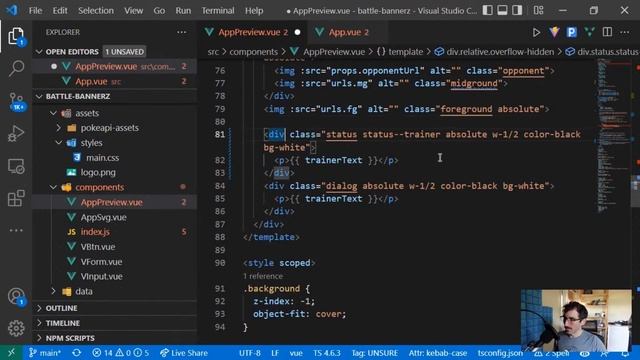Screen dimensions: 640x360
Task: Show additional activity bar views ellipsis
Action: click(16, 230)
